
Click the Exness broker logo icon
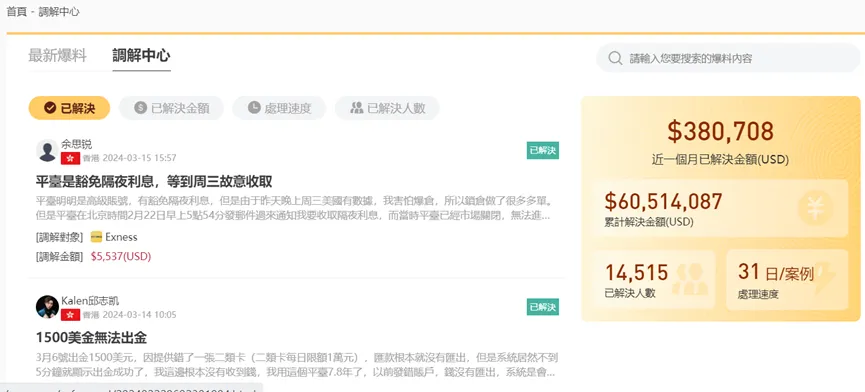coord(96,237)
